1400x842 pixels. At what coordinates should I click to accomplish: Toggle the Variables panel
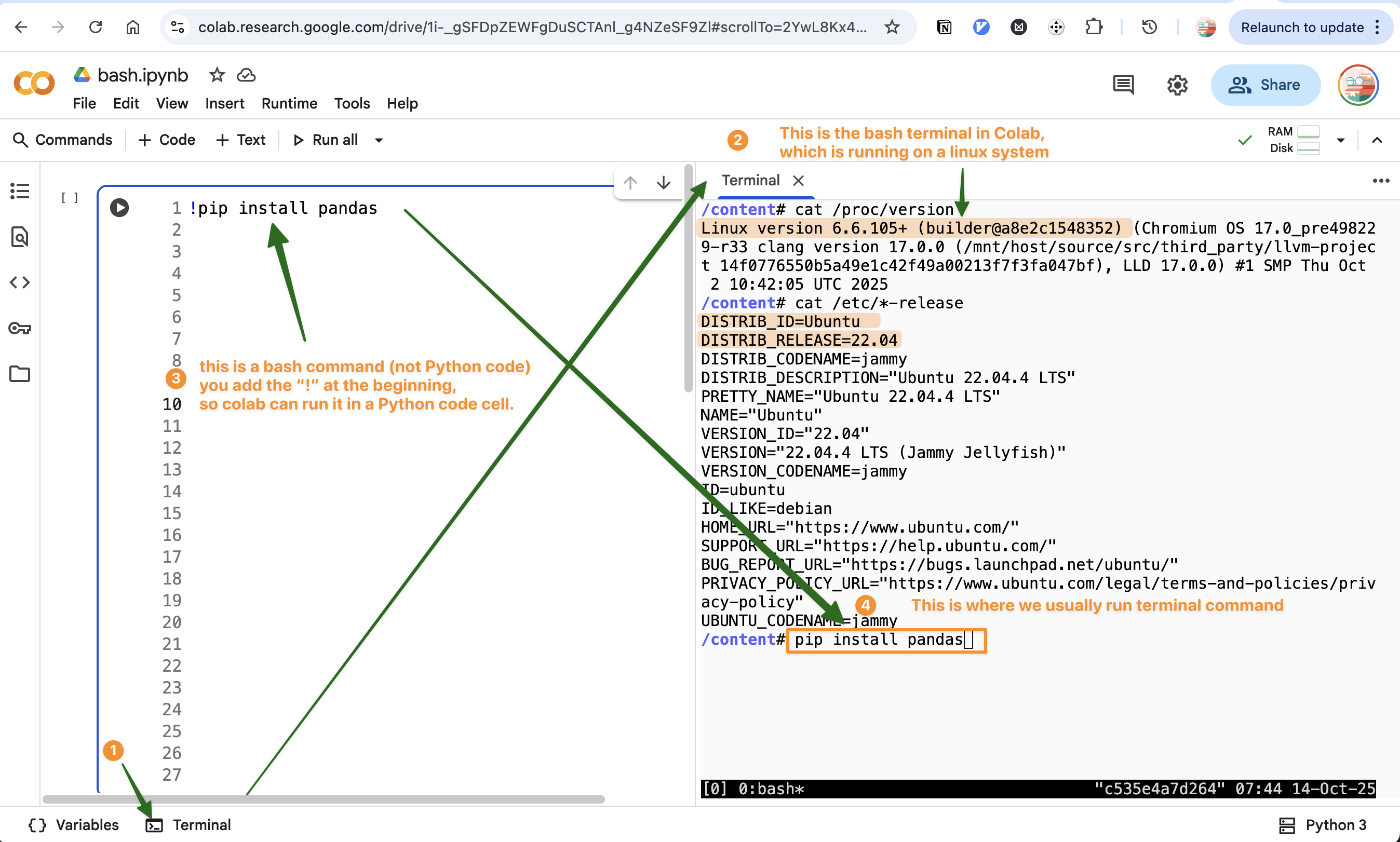74,824
